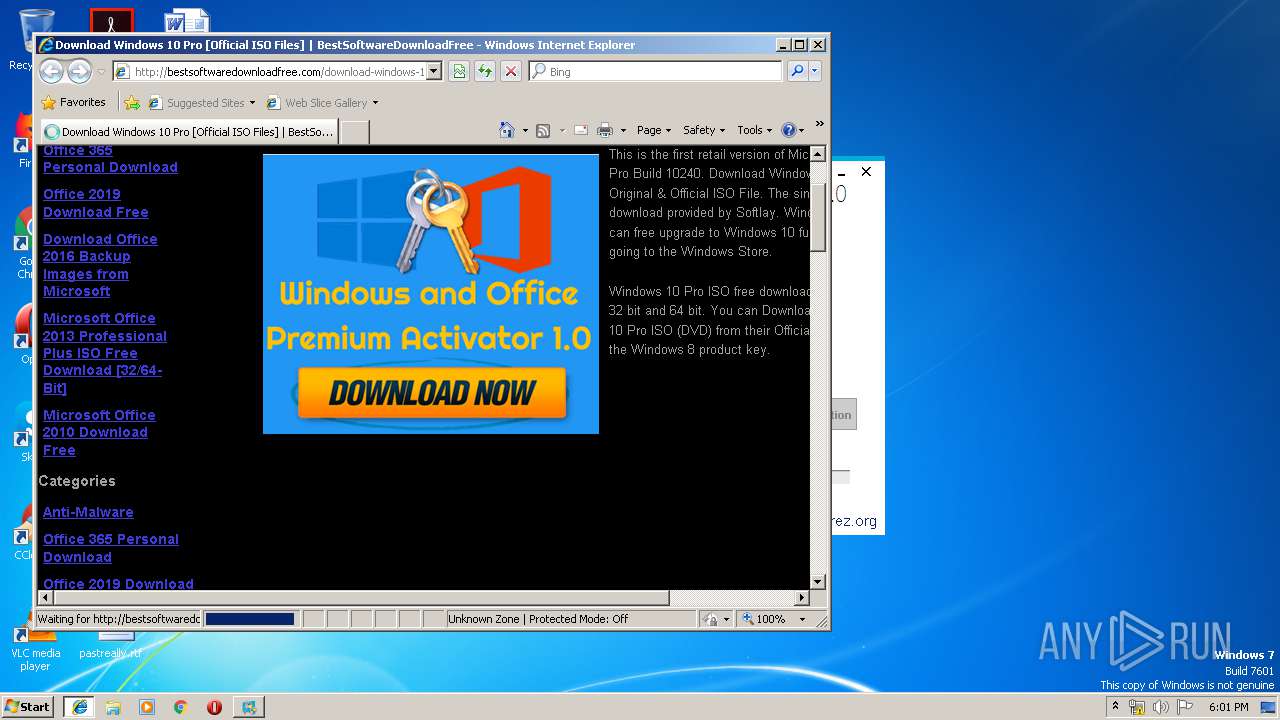Open the recent pages dropdown arrow
1280x720 pixels.
100,72
